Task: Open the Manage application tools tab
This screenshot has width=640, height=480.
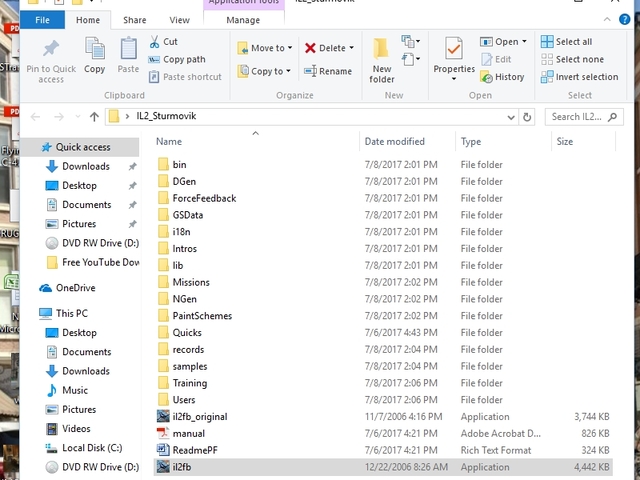Action: pyautogui.click(x=243, y=20)
